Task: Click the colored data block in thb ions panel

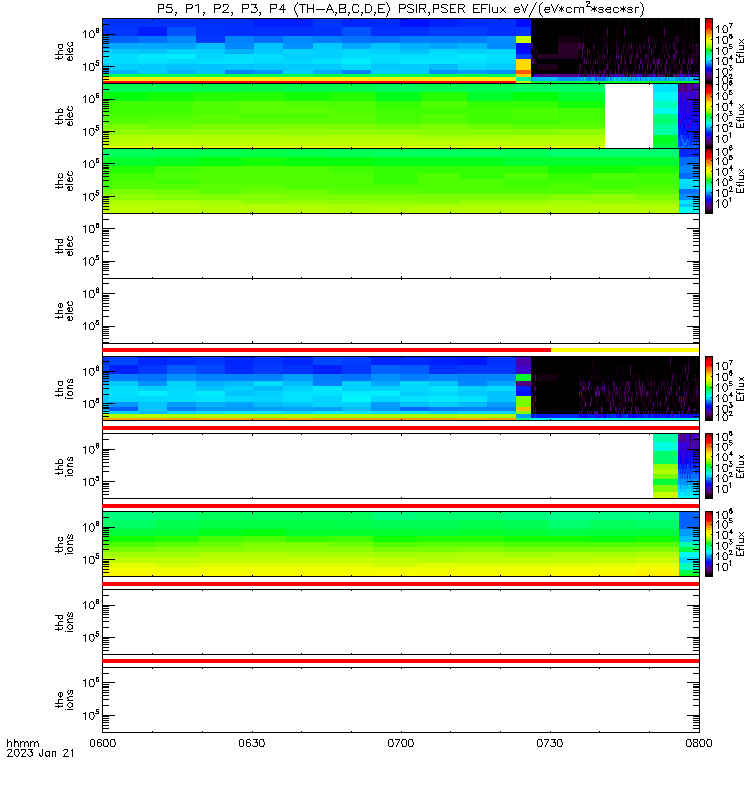Action: tap(676, 466)
